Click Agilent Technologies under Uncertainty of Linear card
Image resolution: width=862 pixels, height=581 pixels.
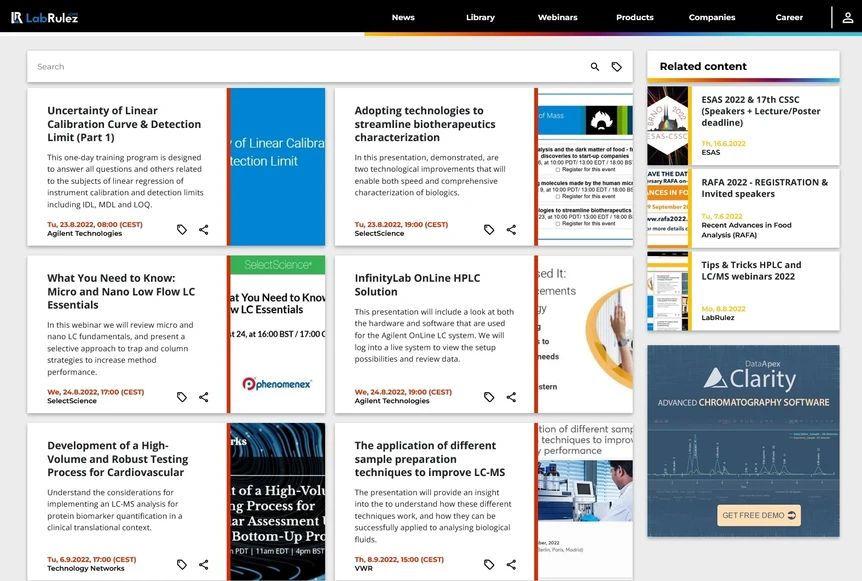(x=85, y=234)
